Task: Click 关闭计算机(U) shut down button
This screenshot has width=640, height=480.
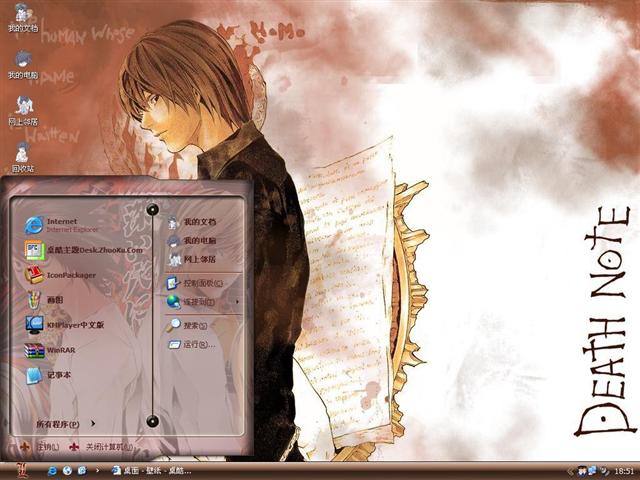Action: [101, 447]
